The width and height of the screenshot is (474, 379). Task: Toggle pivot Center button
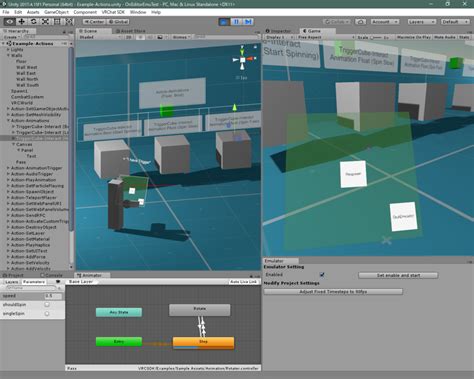coord(94,22)
